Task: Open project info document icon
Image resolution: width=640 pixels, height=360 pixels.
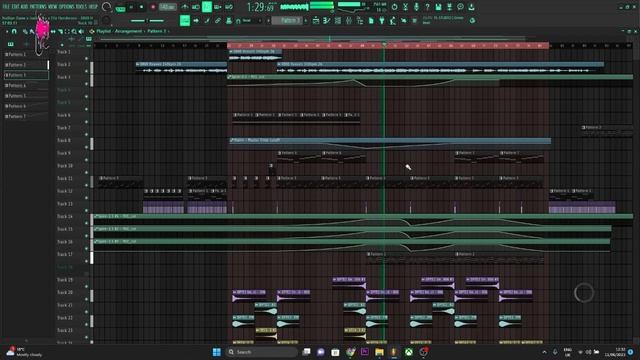Action: click(x=371, y=20)
